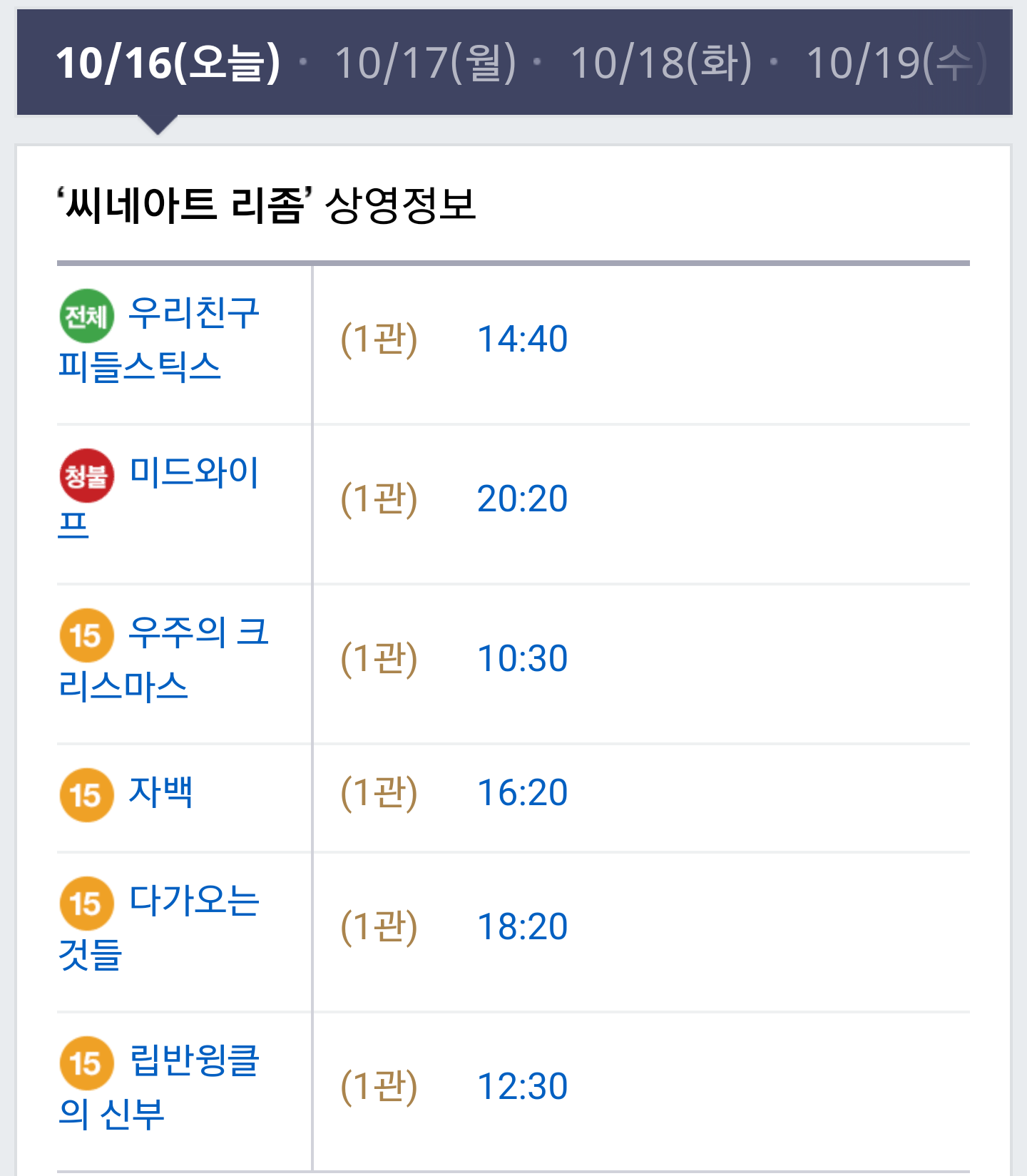Image resolution: width=1027 pixels, height=1176 pixels.
Task: Select the 14:40 showtime
Action: (x=522, y=339)
